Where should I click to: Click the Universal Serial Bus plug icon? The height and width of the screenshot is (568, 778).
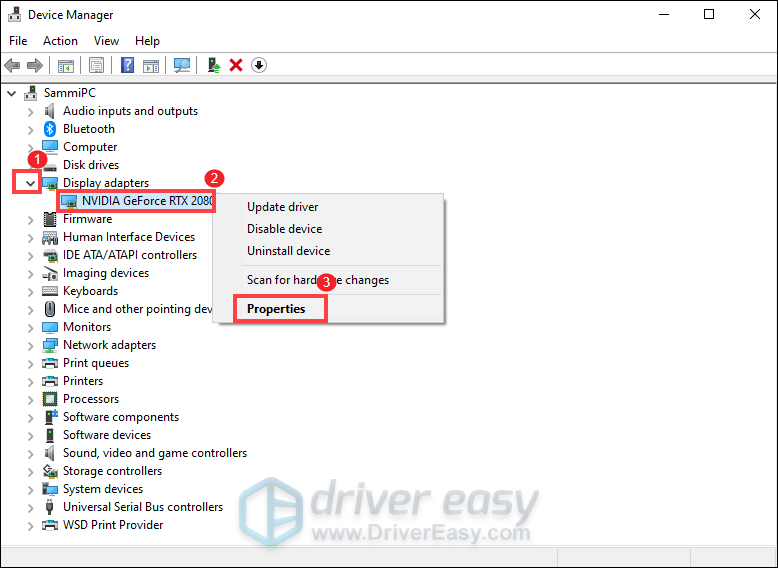click(x=50, y=507)
